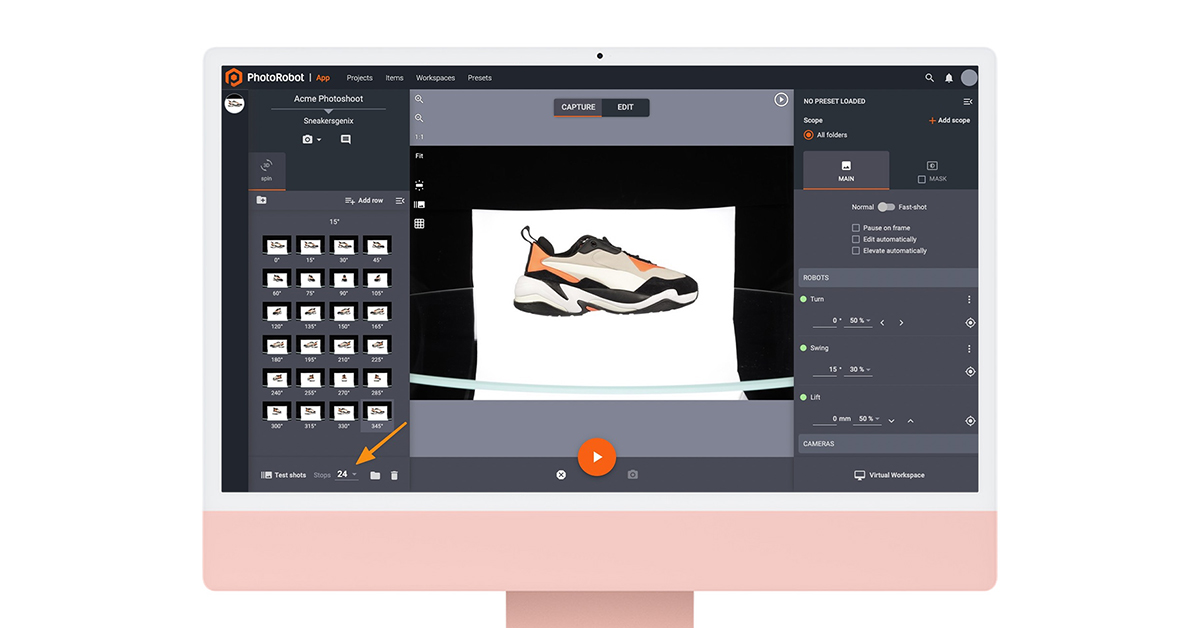Click the target icon for the Swing robot

coord(970,371)
